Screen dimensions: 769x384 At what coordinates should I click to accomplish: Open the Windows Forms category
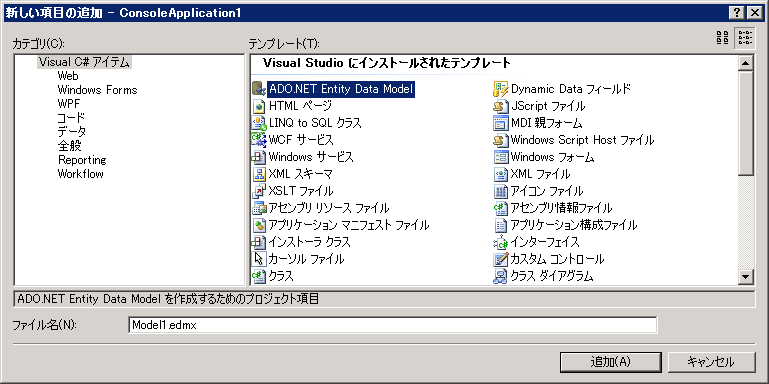[x=97, y=90]
